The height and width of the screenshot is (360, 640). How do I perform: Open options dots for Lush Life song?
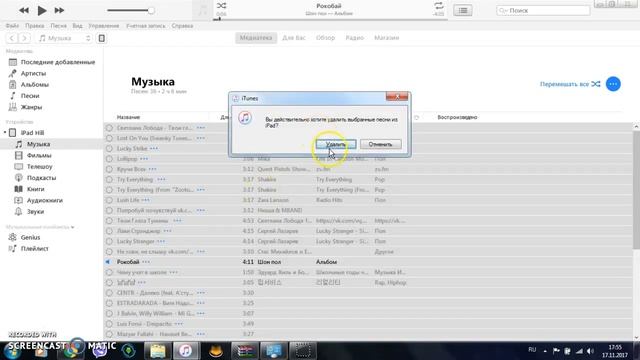(x=145, y=200)
